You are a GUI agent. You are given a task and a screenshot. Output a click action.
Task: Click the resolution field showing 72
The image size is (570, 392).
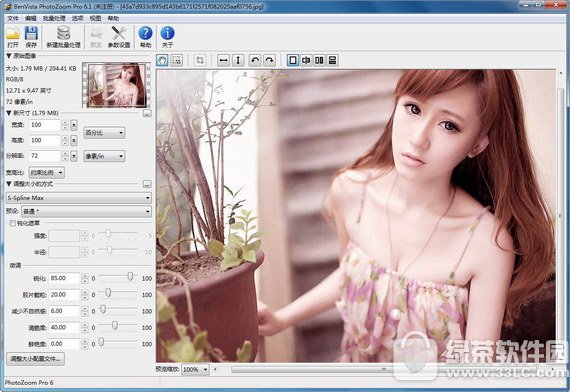(x=45, y=156)
